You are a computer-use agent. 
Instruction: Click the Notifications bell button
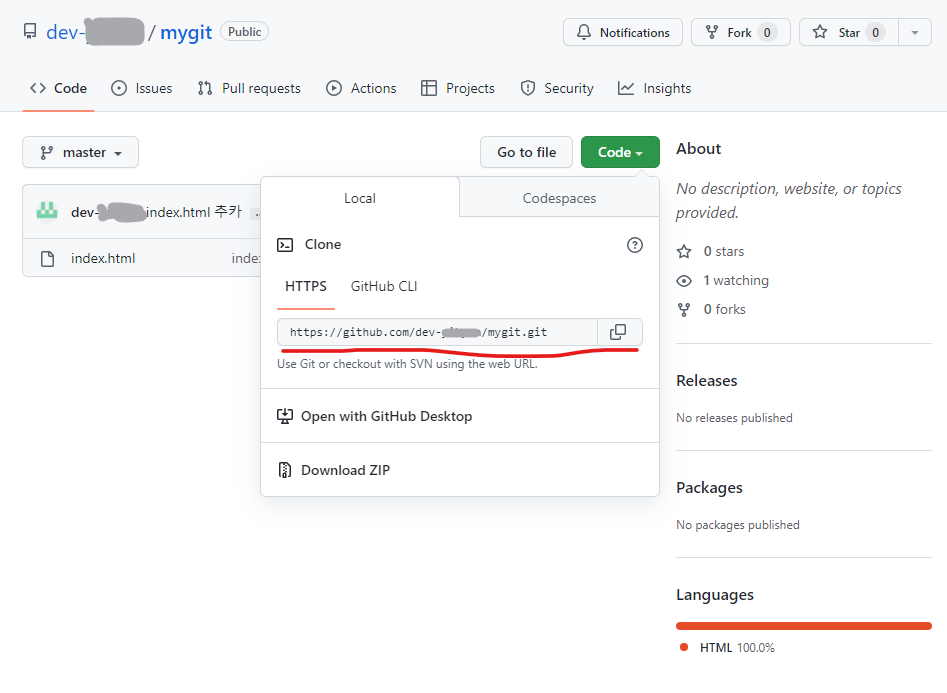pos(623,32)
